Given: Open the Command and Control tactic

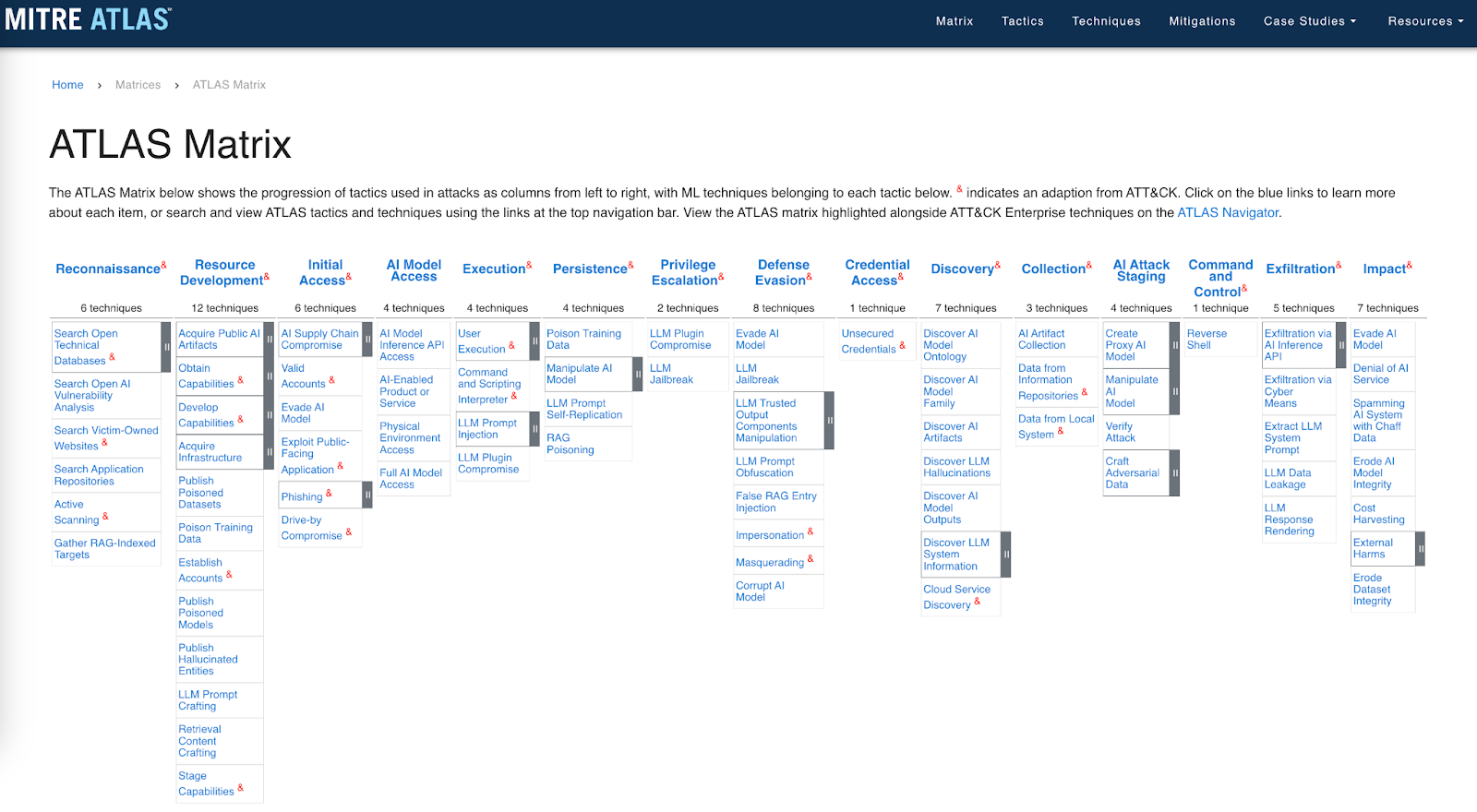Looking at the screenshot, I should click(x=1220, y=278).
